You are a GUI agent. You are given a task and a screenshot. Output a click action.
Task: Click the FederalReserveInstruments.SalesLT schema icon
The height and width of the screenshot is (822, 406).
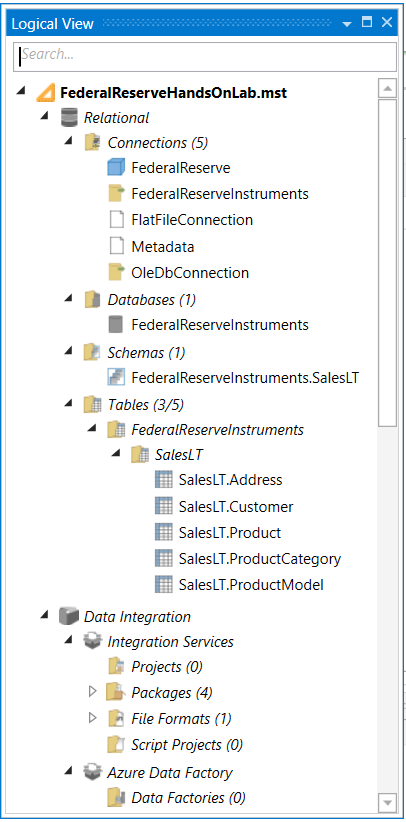point(115,377)
